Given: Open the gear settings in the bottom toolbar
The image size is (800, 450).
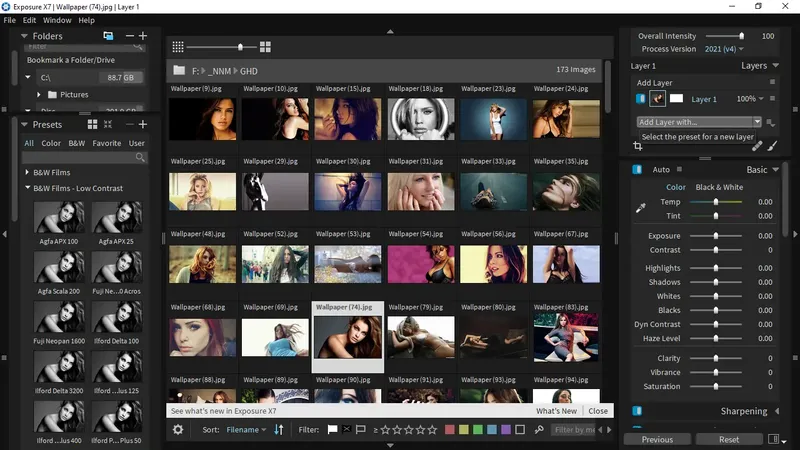Looking at the screenshot, I should click(x=178, y=430).
